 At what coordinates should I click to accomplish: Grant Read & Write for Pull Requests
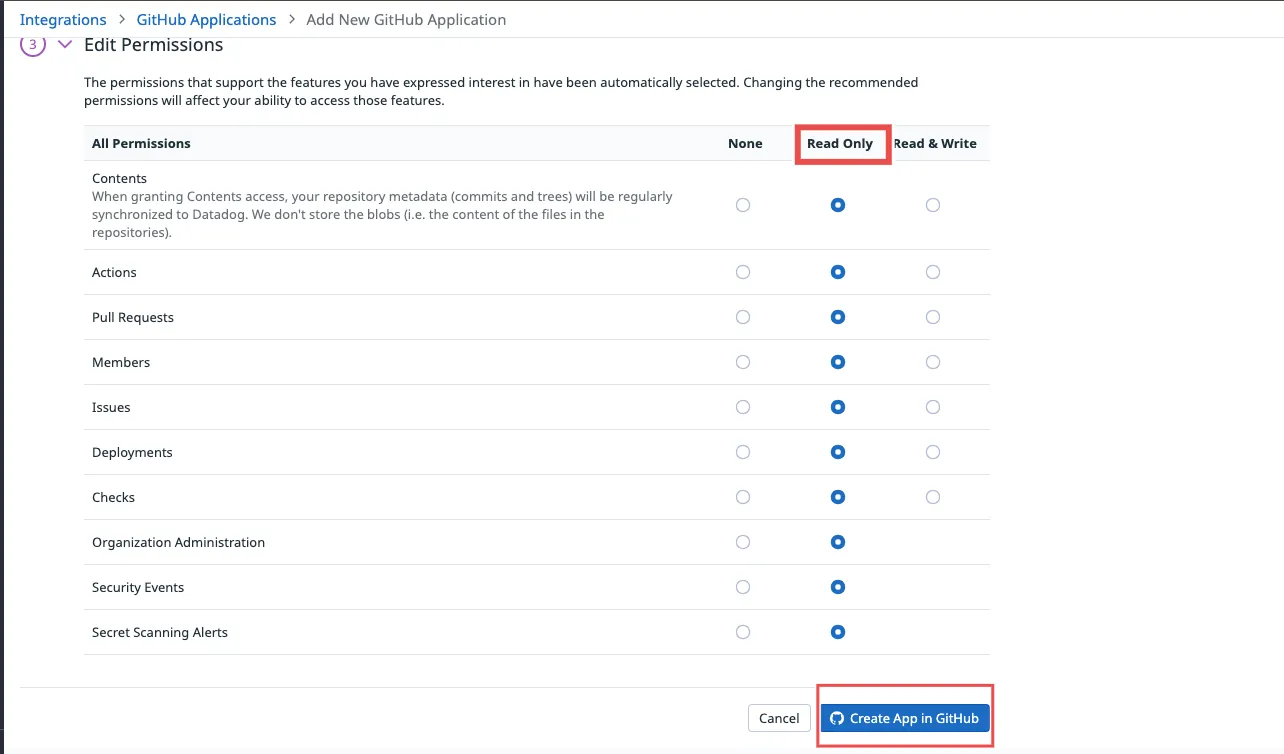933,317
